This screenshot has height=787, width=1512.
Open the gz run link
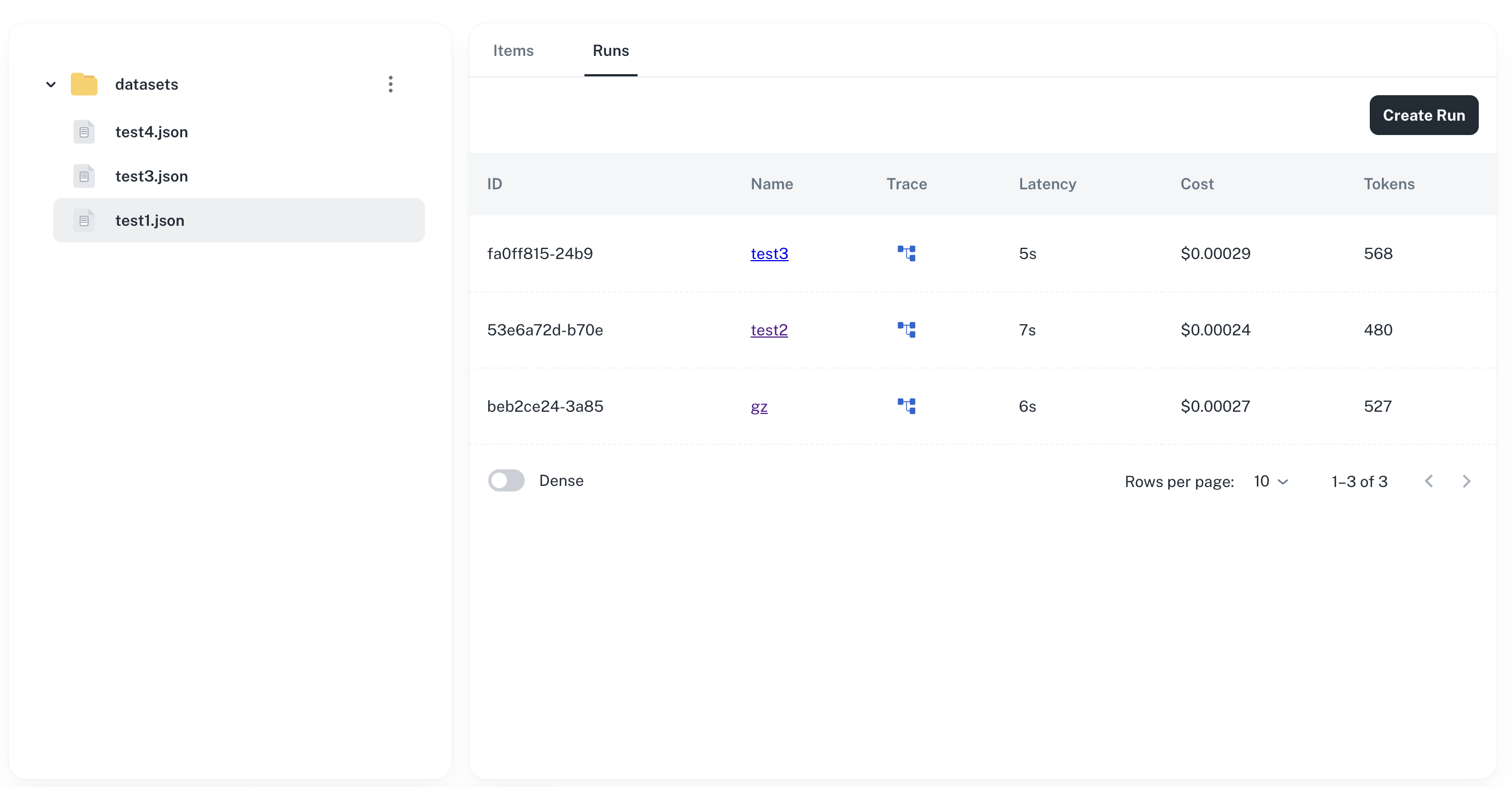[758, 406]
